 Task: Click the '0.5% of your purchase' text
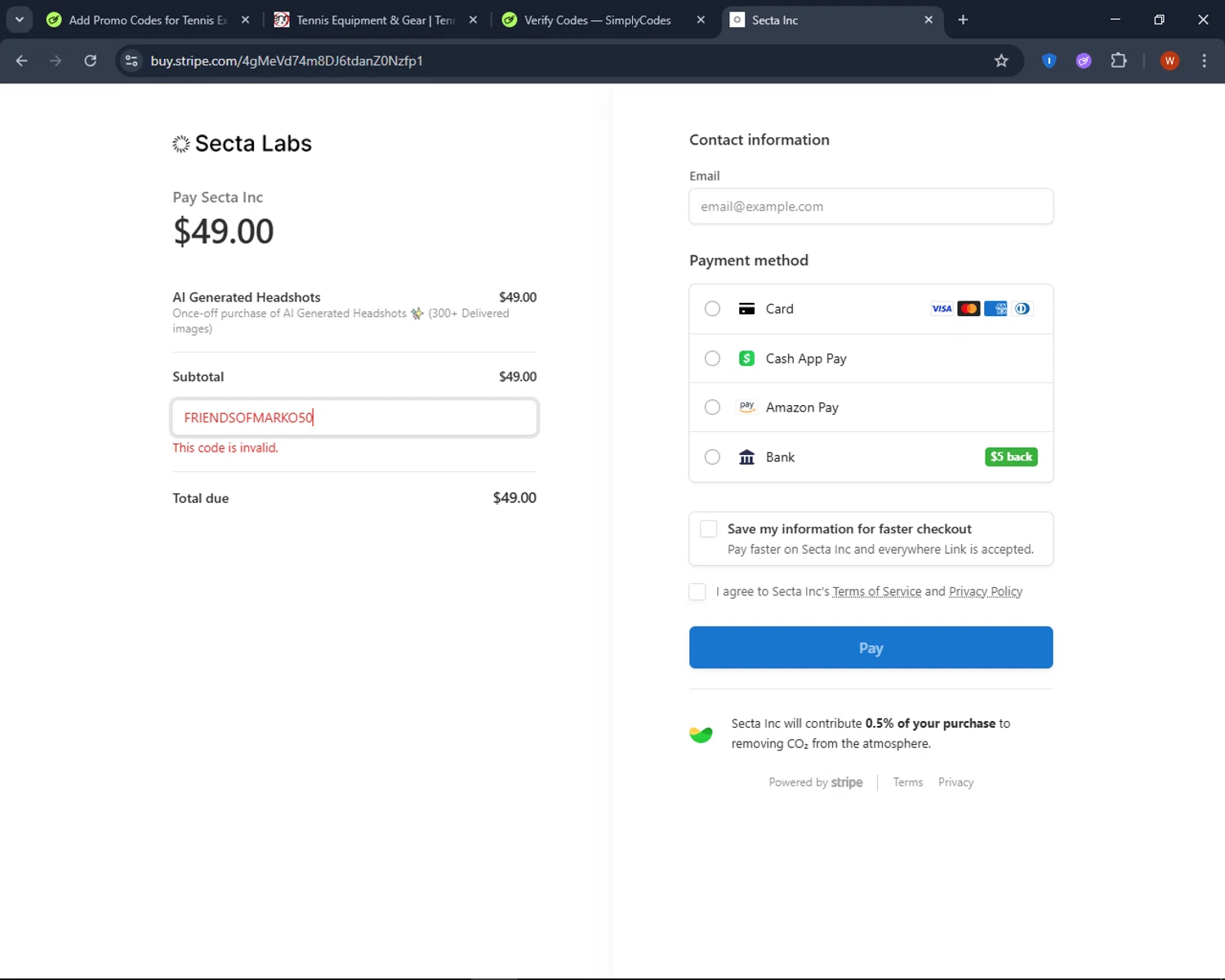(x=930, y=724)
